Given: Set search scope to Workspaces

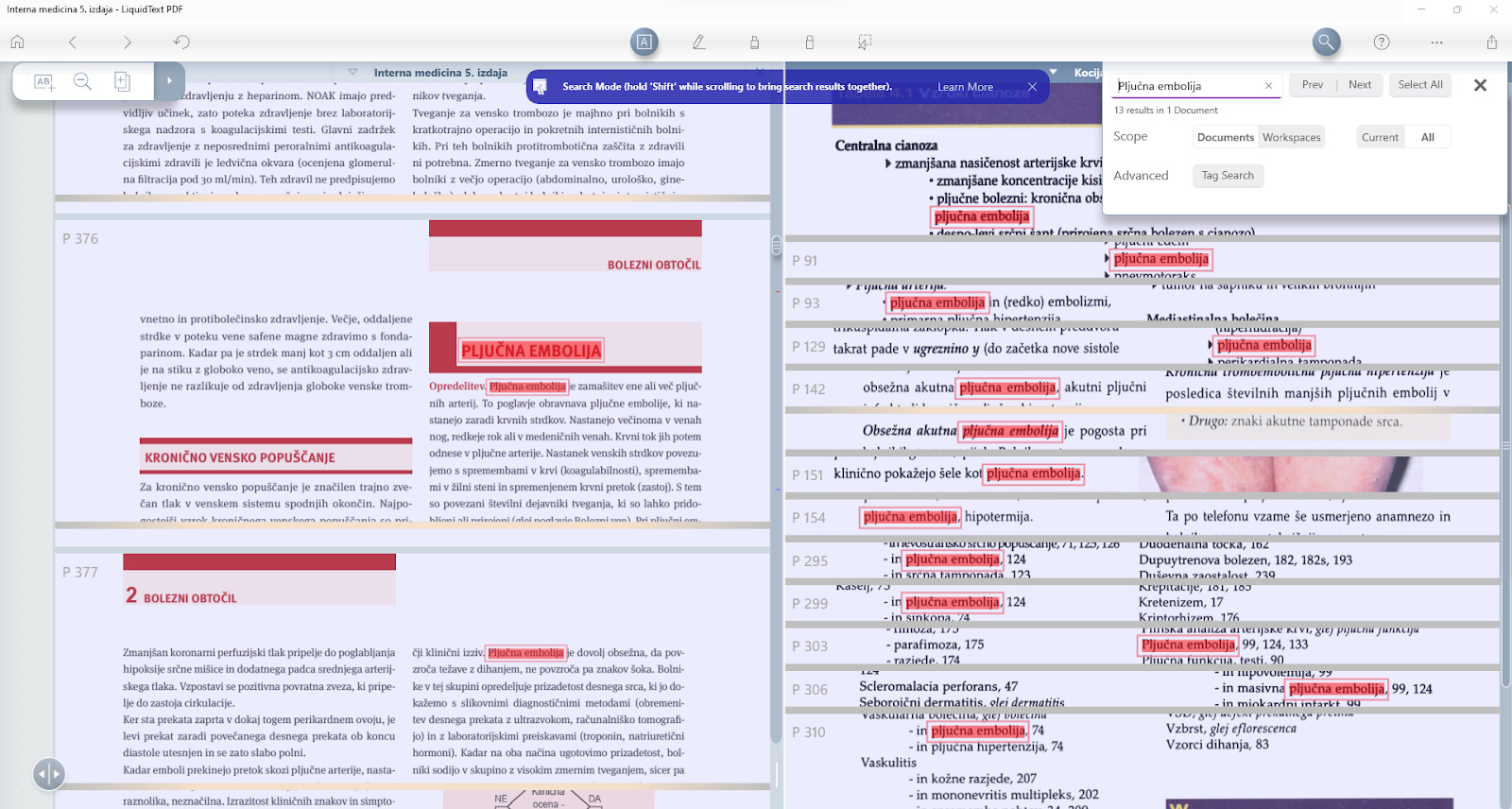Looking at the screenshot, I should point(1291,137).
